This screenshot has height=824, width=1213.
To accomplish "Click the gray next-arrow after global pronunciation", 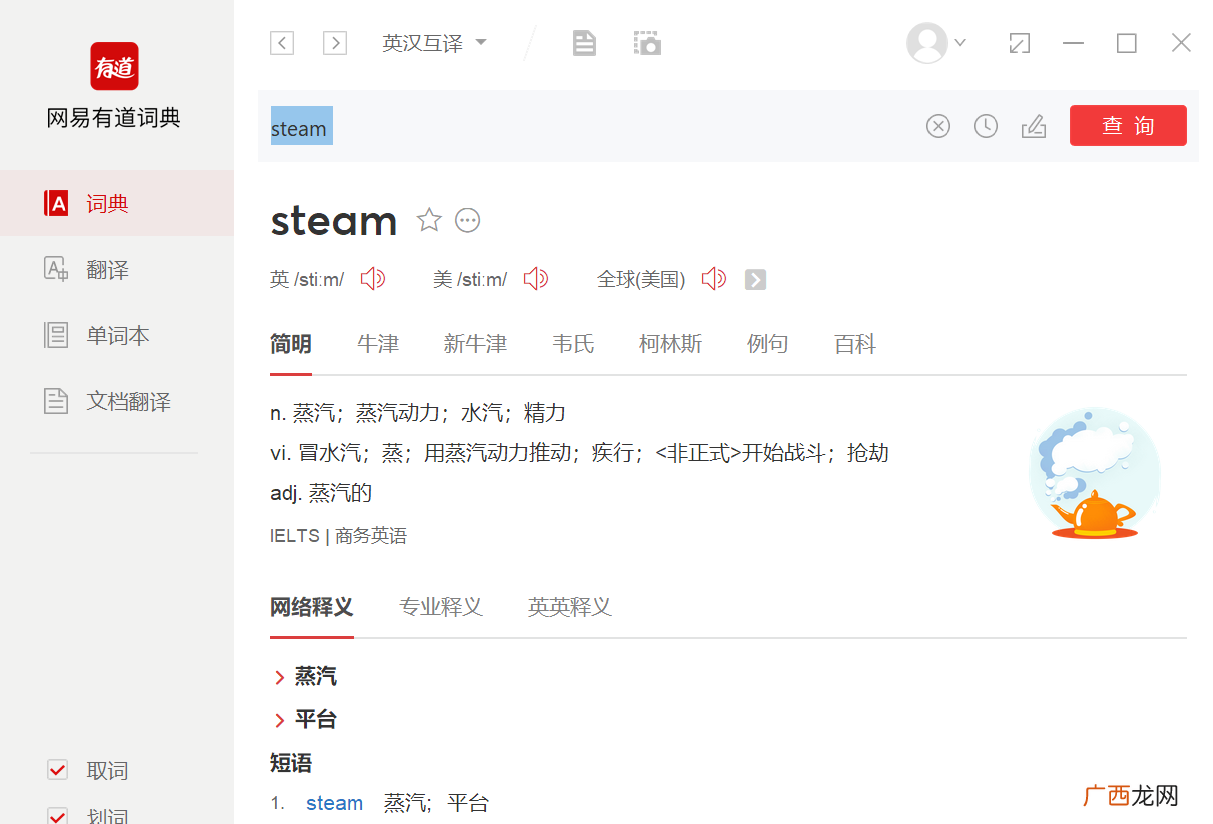I will click(756, 280).
